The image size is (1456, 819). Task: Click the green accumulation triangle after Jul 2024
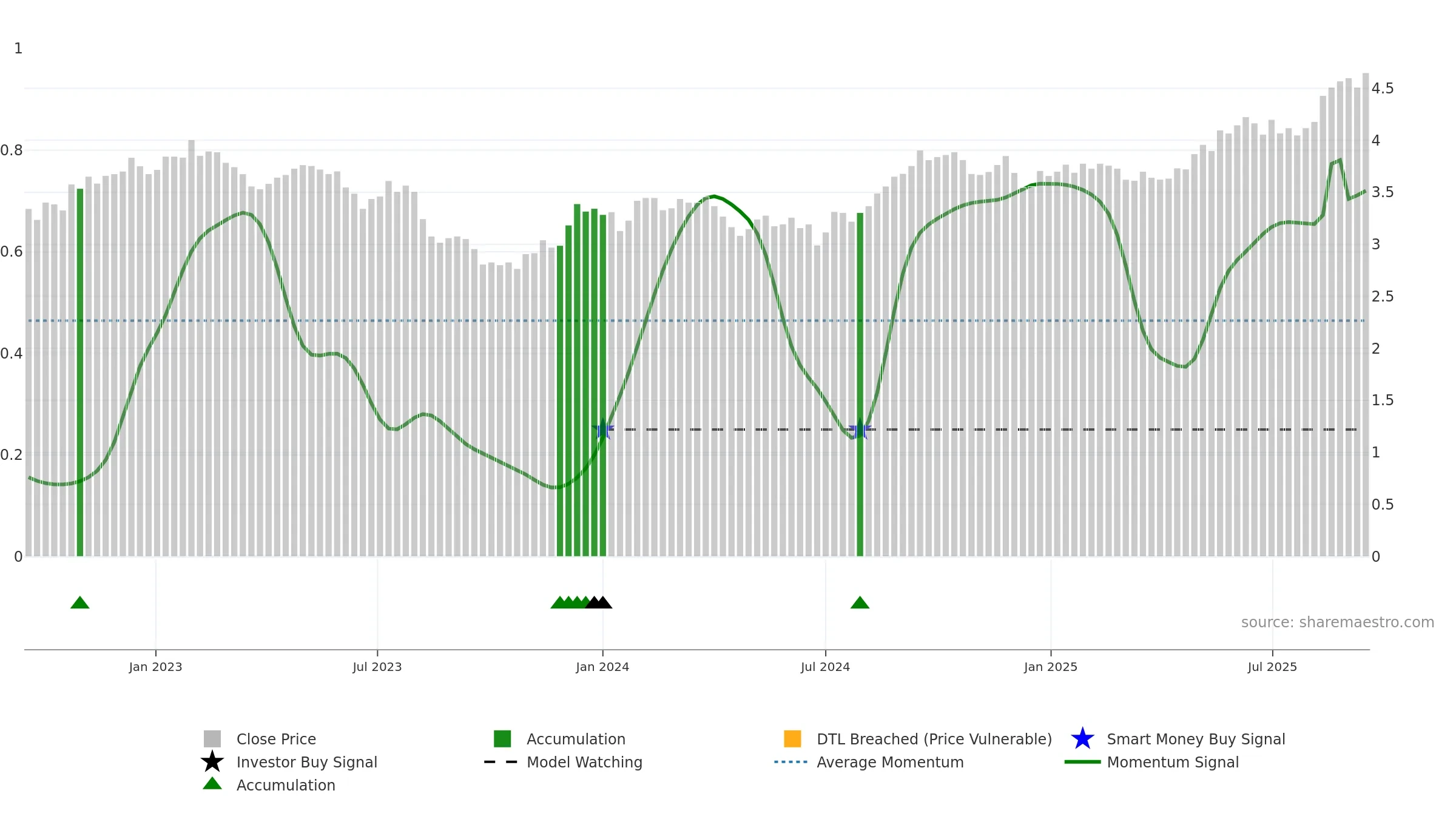(860, 602)
